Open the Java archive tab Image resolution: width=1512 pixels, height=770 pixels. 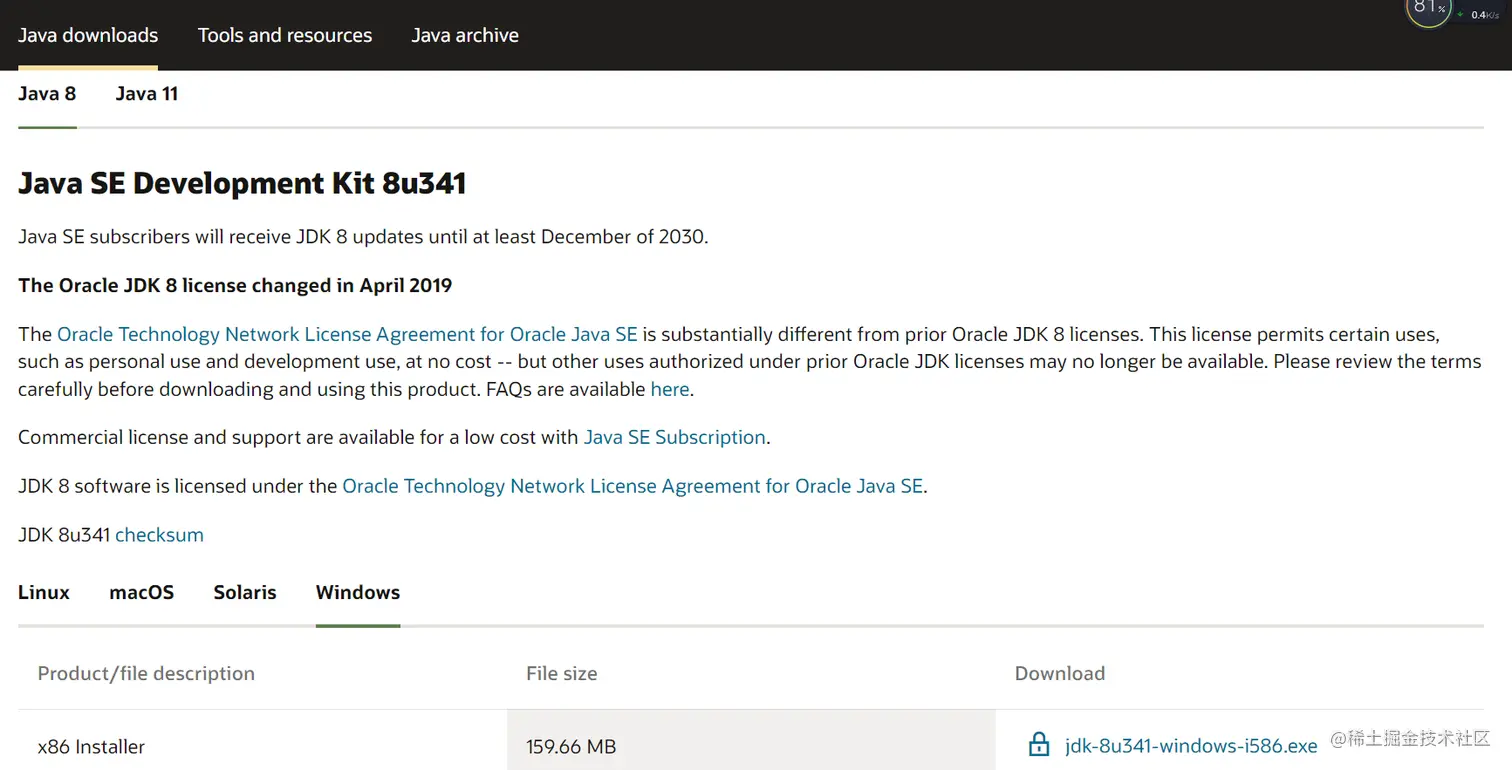(465, 35)
